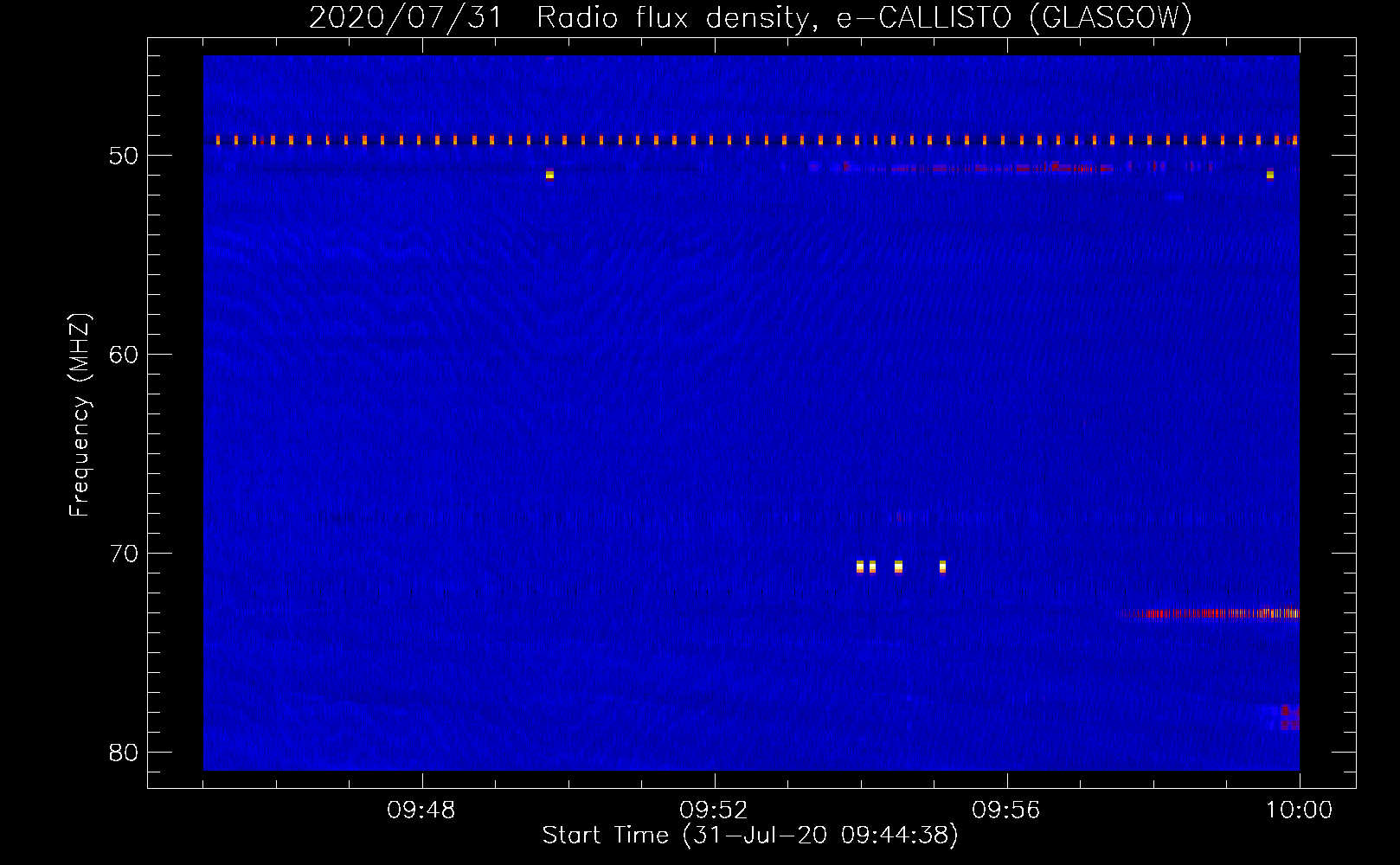Click the 09:48 time tick label
The height and width of the screenshot is (865, 1400).
(421, 811)
